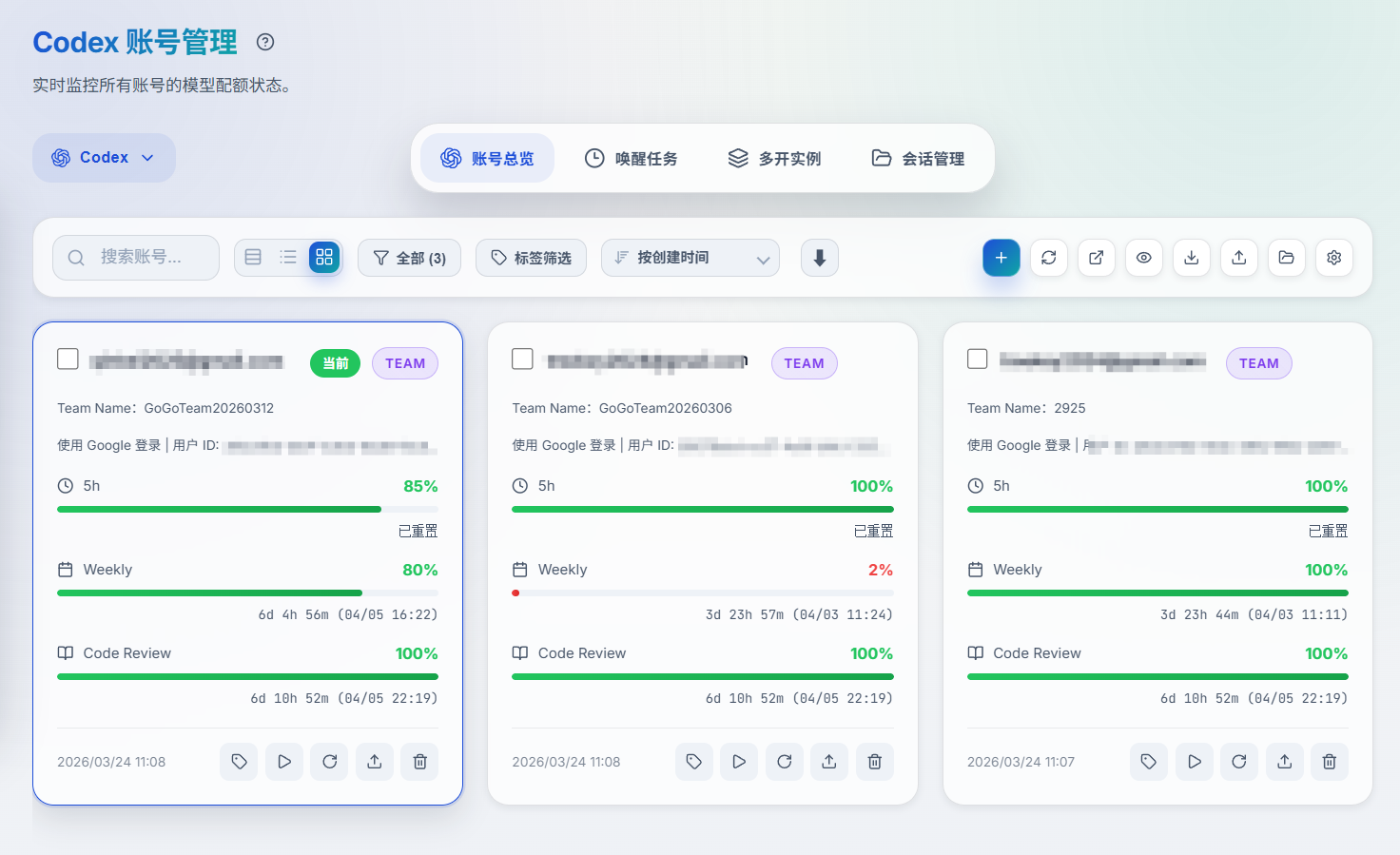Switch to the compact list view
This screenshot has height=855, width=1400.
click(x=288, y=257)
